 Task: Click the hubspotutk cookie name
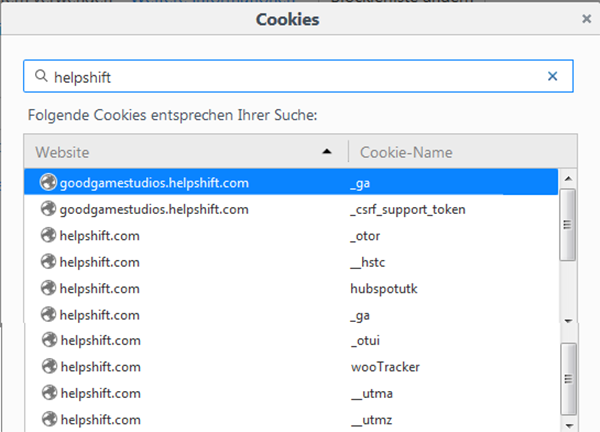click(384, 289)
